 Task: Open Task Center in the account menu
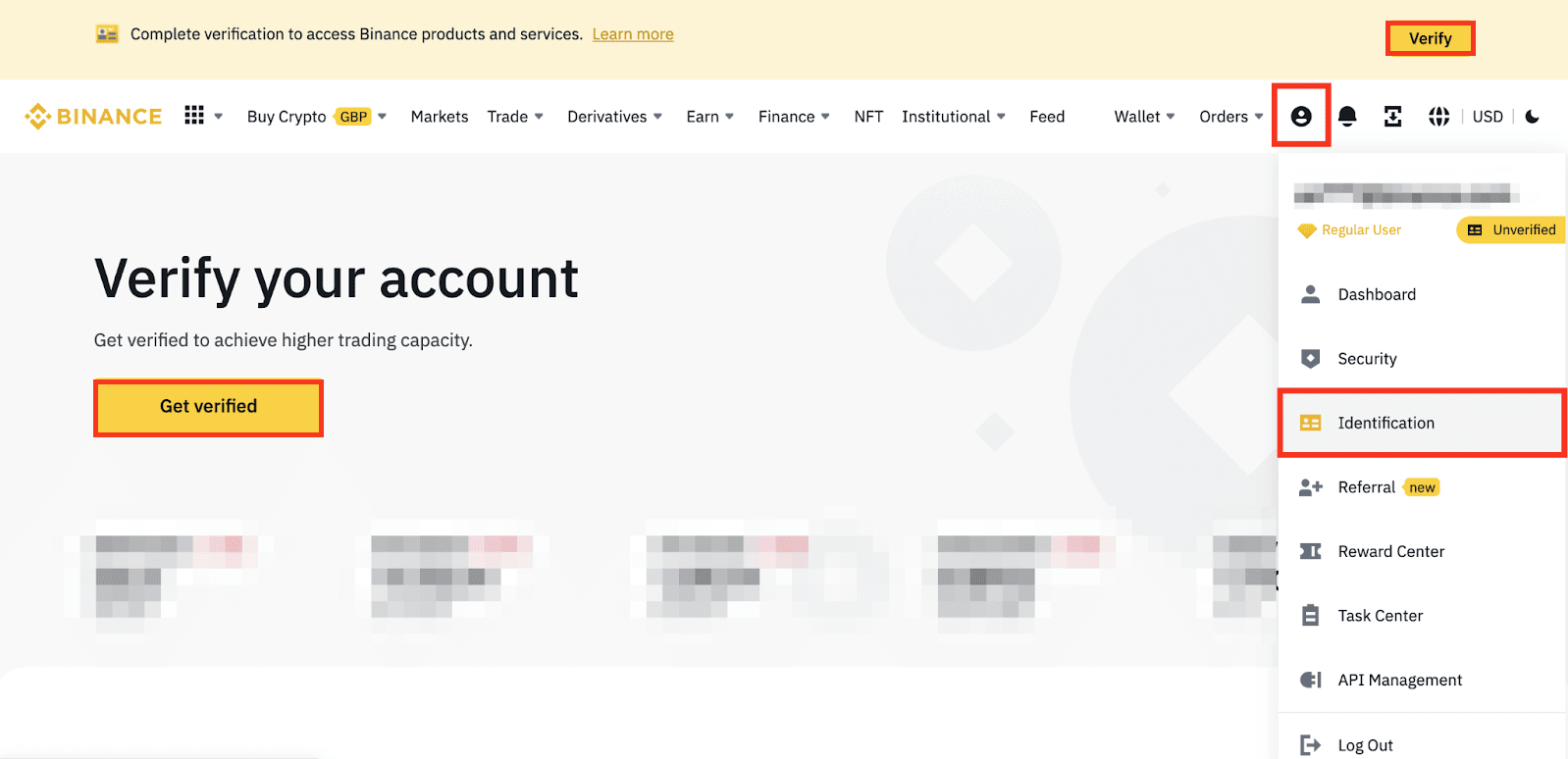pos(1422,616)
